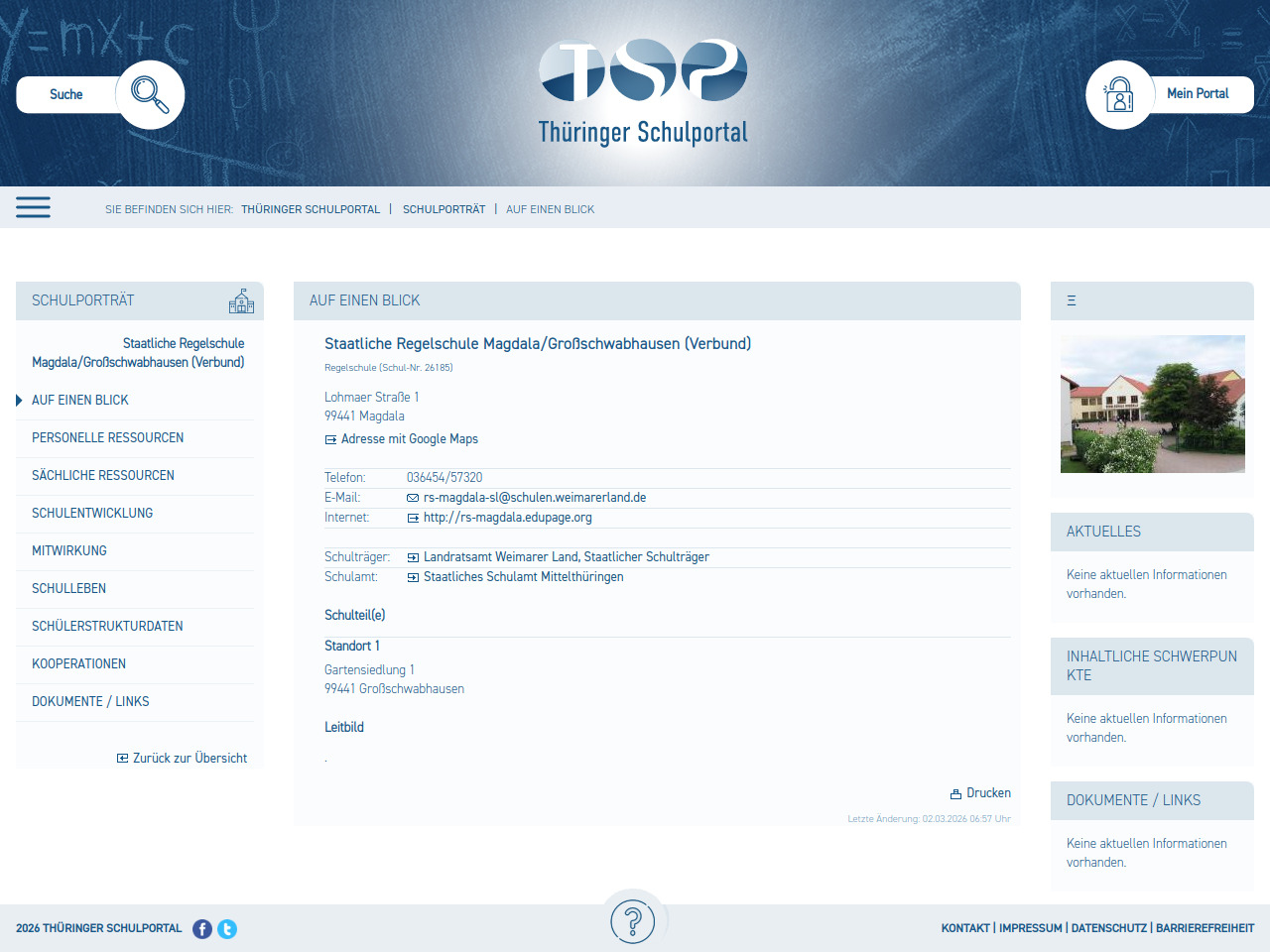The image size is (1270, 952).
Task: Expand the right sidebar panel list icon
Action: click(x=1072, y=300)
